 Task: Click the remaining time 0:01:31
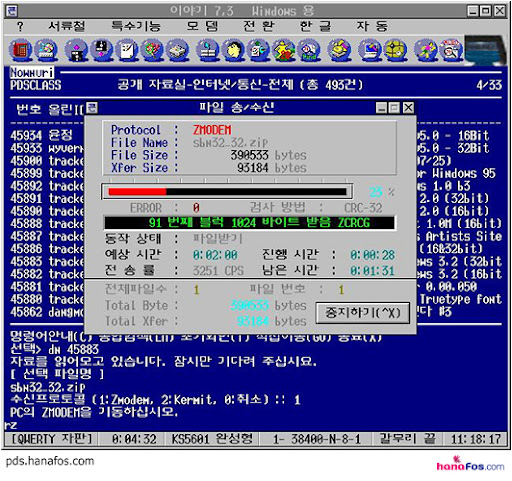372,271
